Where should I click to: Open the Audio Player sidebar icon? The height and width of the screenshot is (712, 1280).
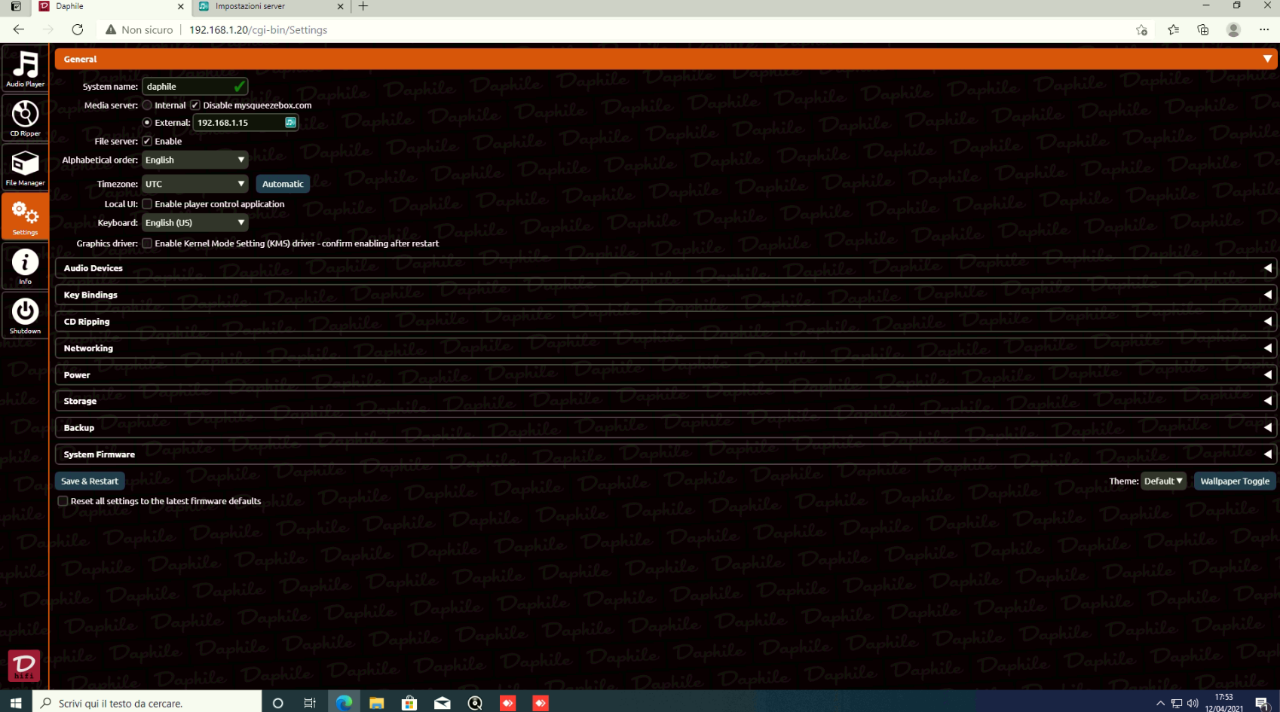[25, 68]
